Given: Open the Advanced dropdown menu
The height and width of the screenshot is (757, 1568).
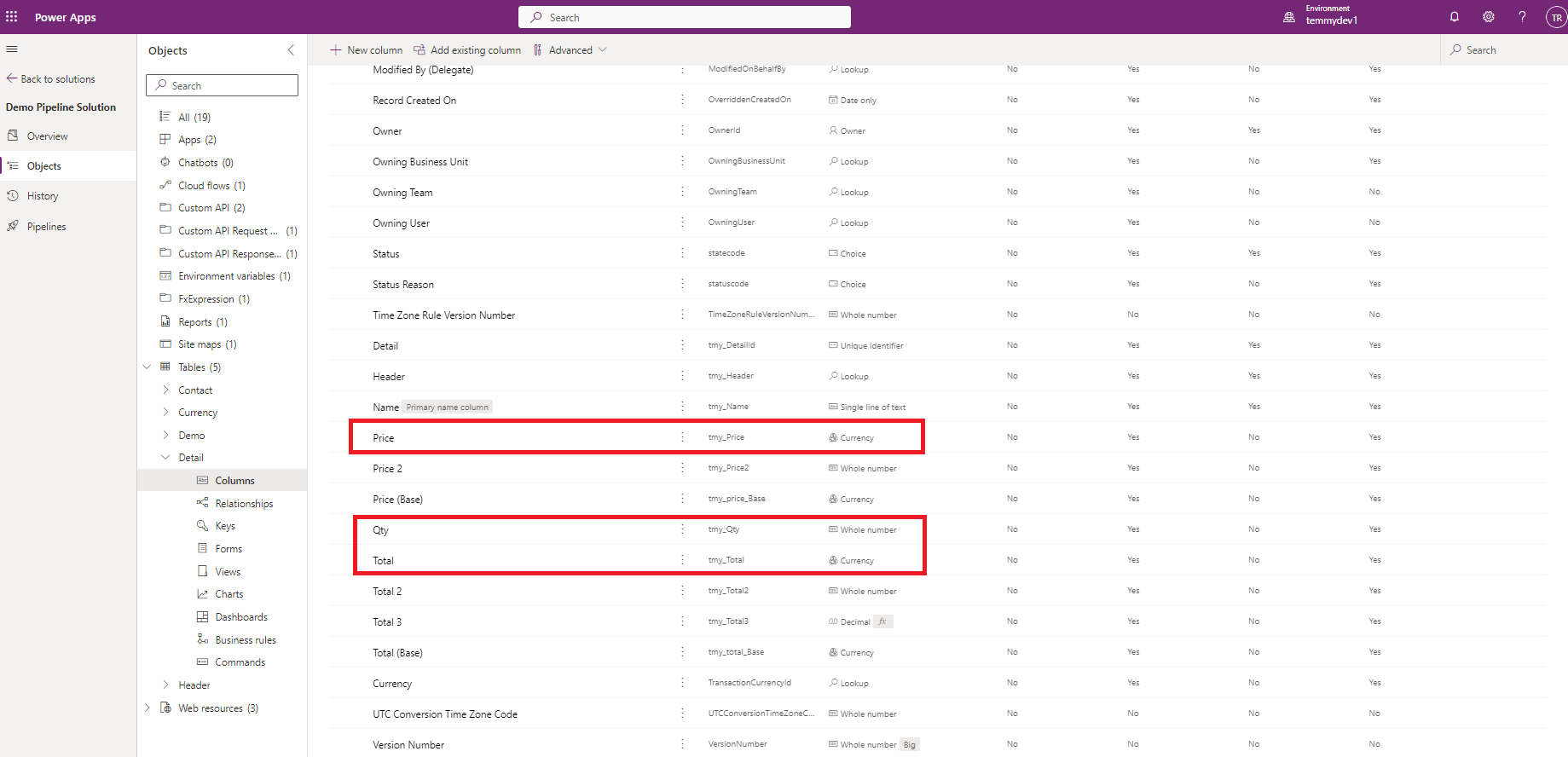Looking at the screenshot, I should (570, 50).
